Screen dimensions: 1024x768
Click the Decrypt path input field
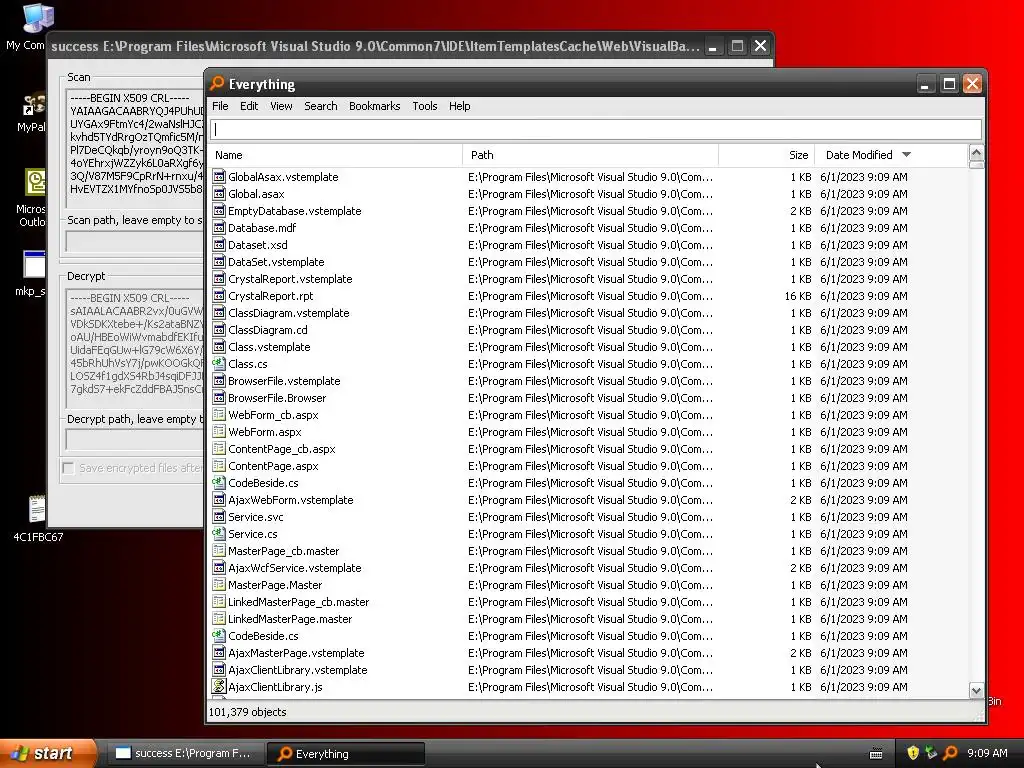click(135, 440)
